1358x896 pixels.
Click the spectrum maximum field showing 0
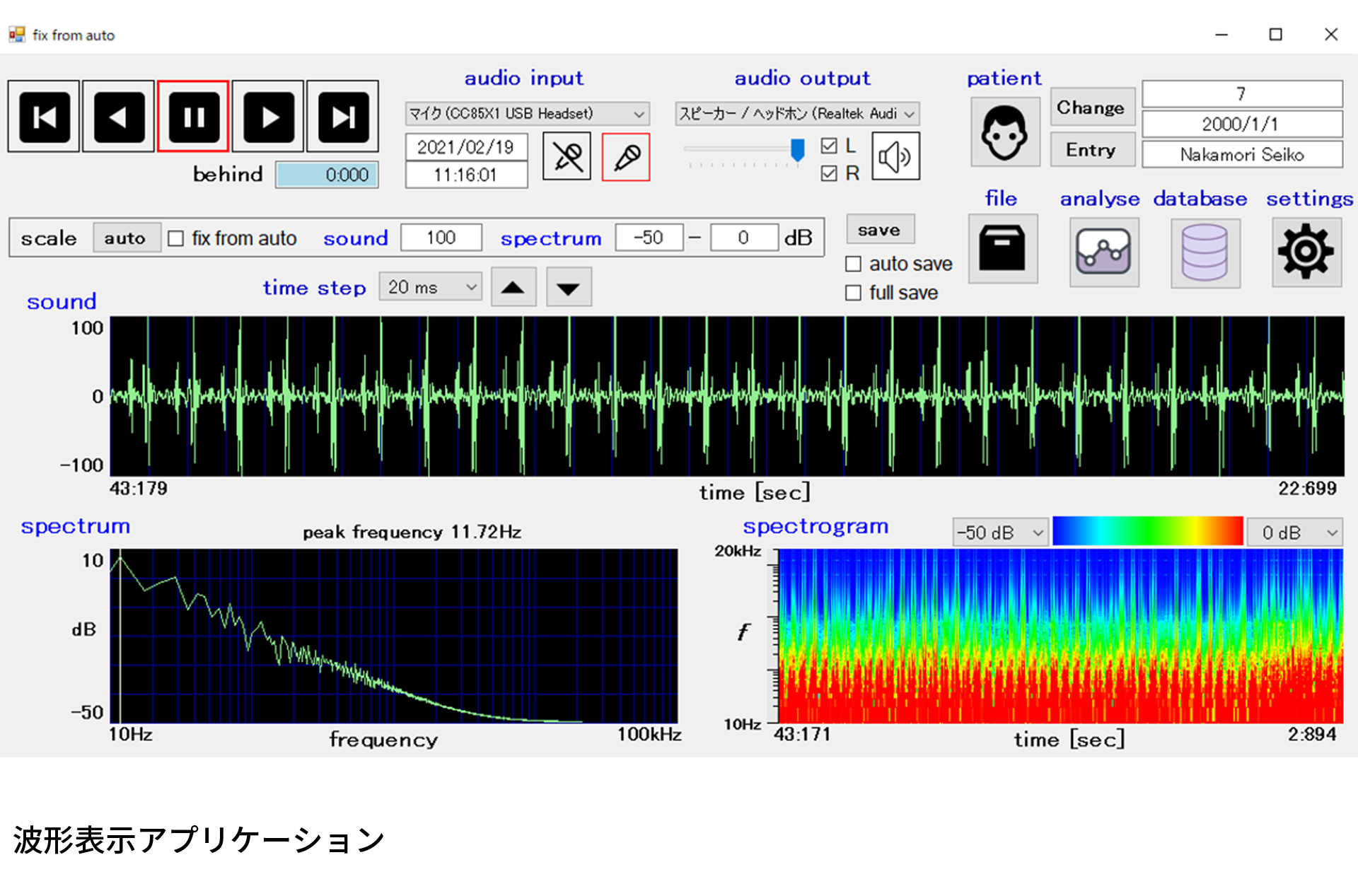point(743,238)
